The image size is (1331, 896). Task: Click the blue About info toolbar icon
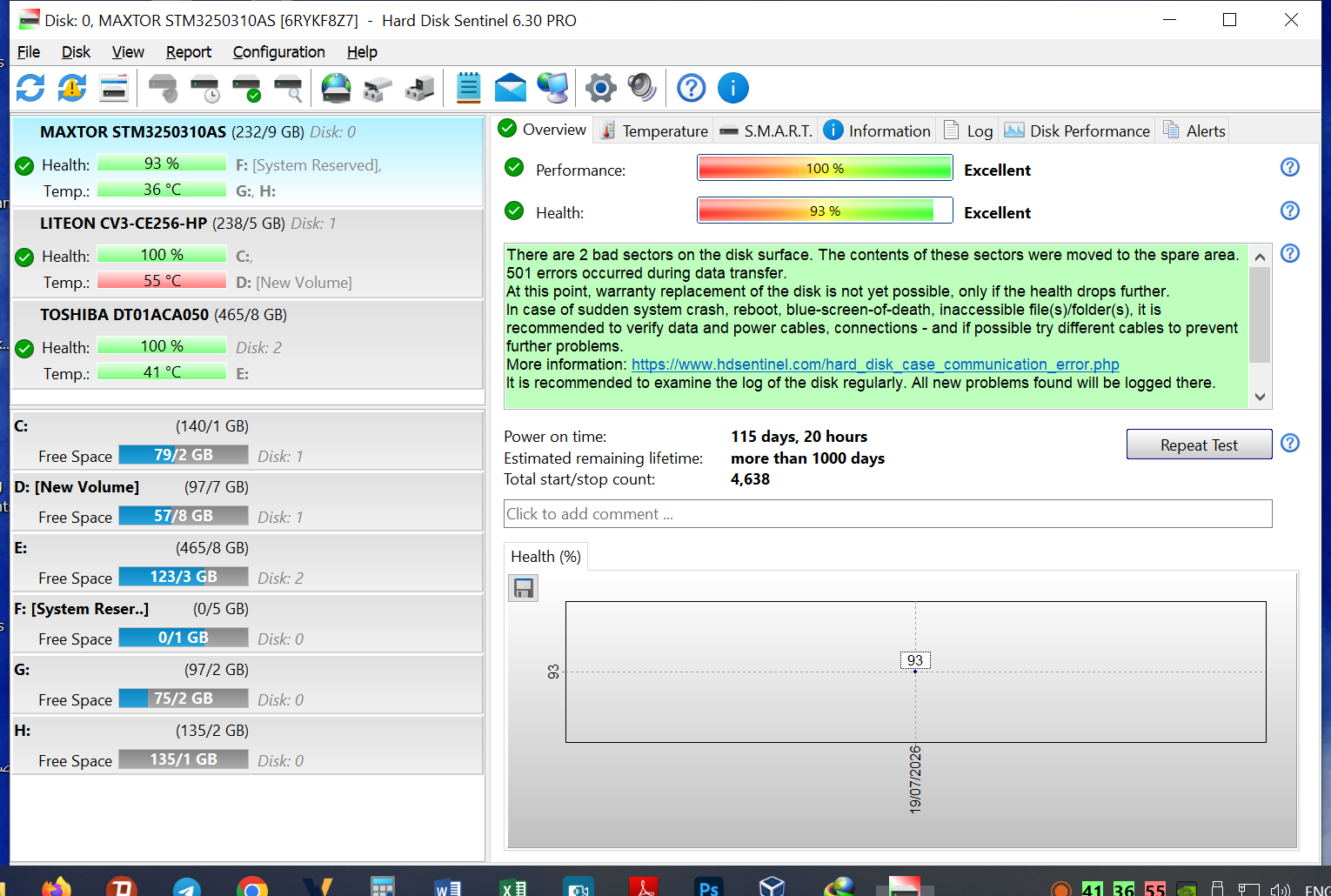(x=733, y=88)
